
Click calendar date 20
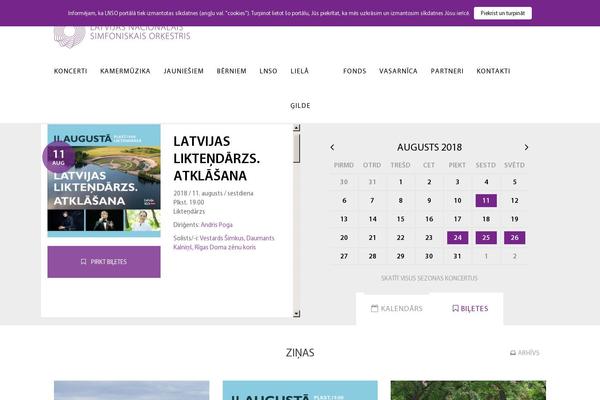[344, 238]
